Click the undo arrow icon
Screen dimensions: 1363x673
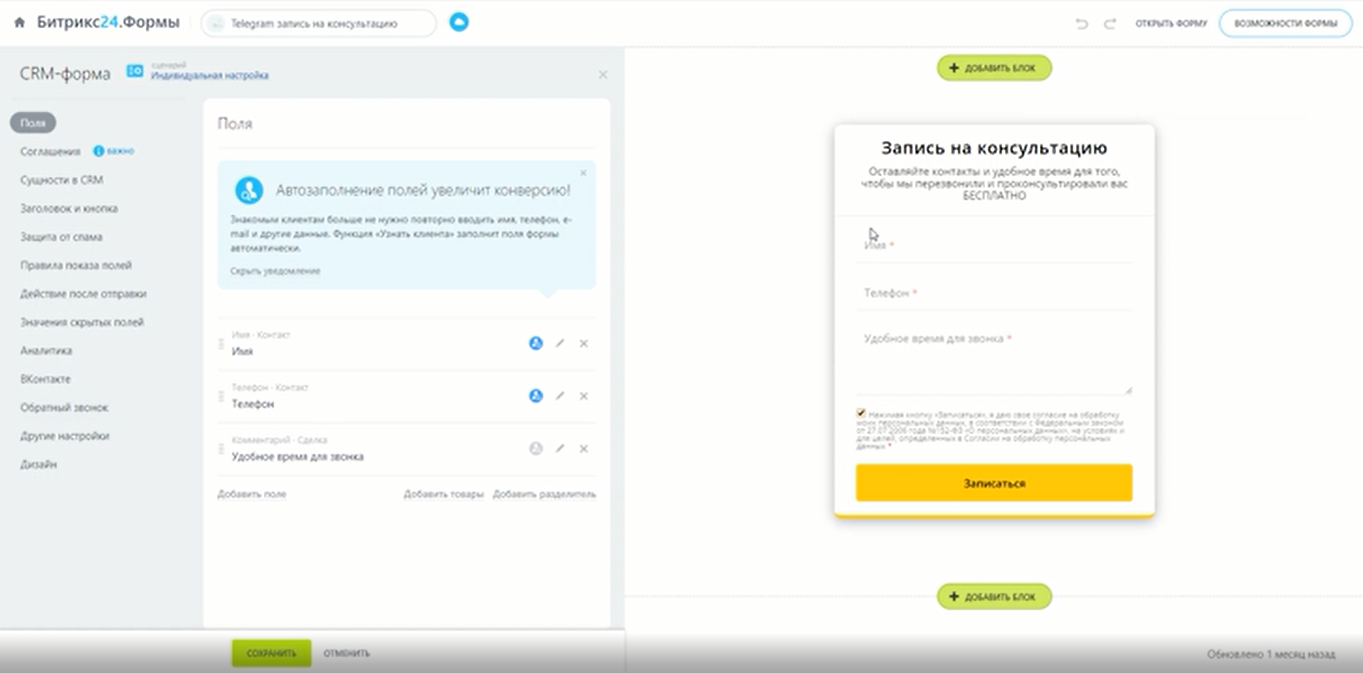point(1081,23)
